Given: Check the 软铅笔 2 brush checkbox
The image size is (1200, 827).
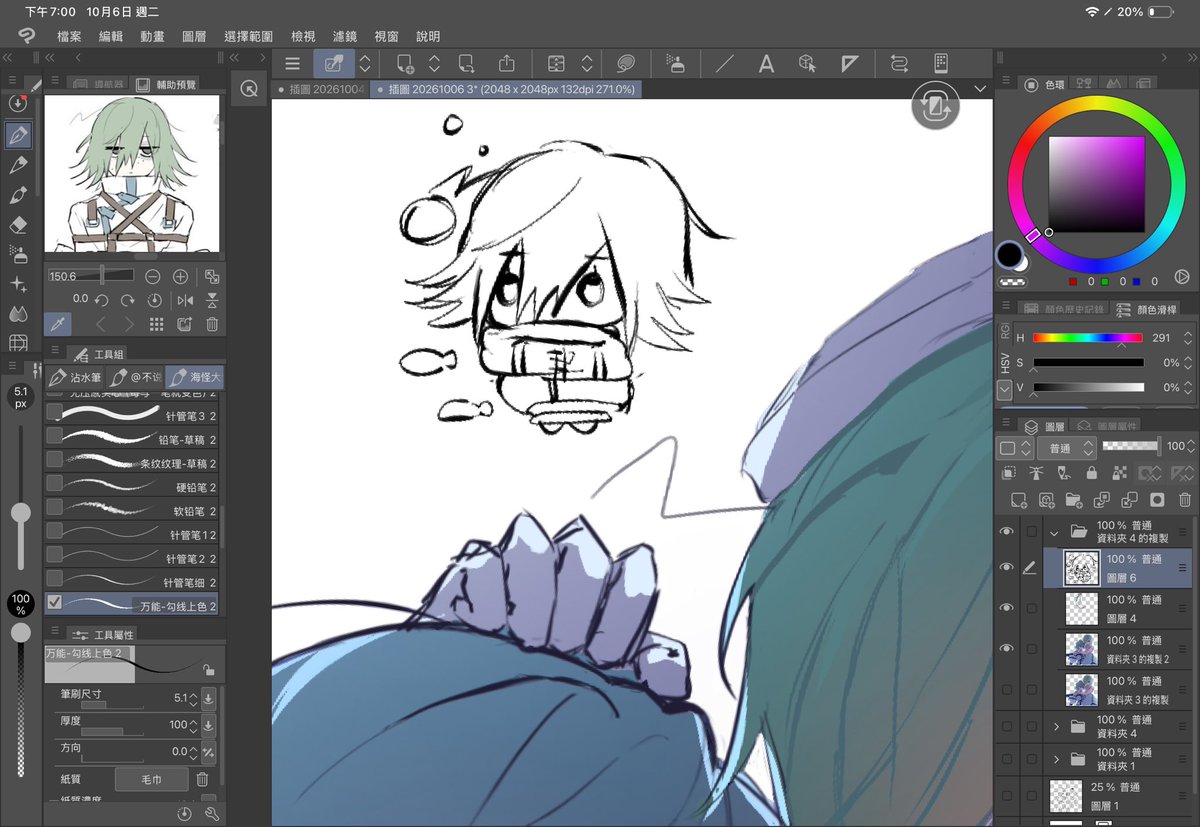Looking at the screenshot, I should (x=55, y=508).
